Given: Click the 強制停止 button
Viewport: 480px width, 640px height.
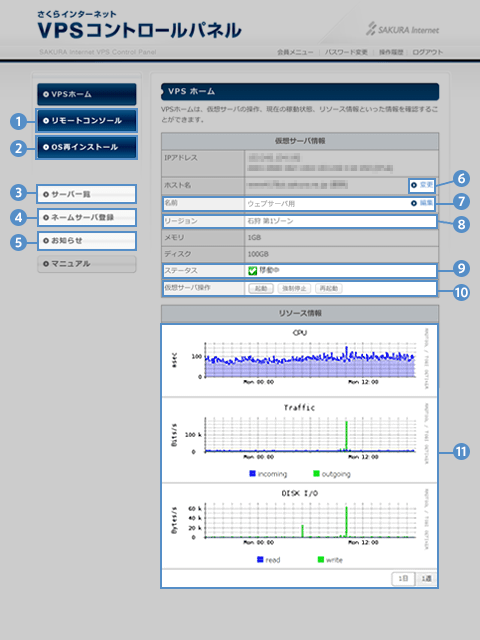Looking at the screenshot, I should point(294,289).
